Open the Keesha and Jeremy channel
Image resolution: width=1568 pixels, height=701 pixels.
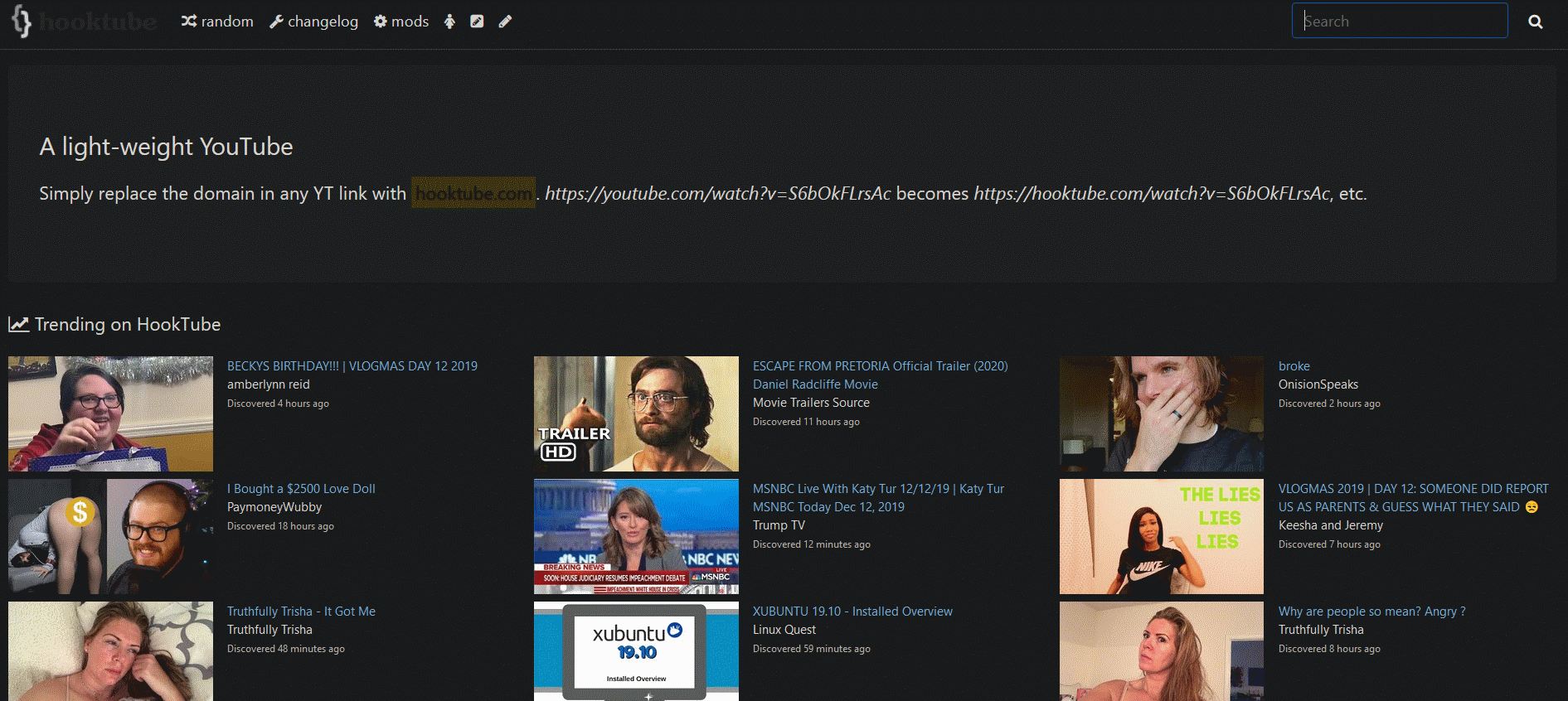point(1331,525)
